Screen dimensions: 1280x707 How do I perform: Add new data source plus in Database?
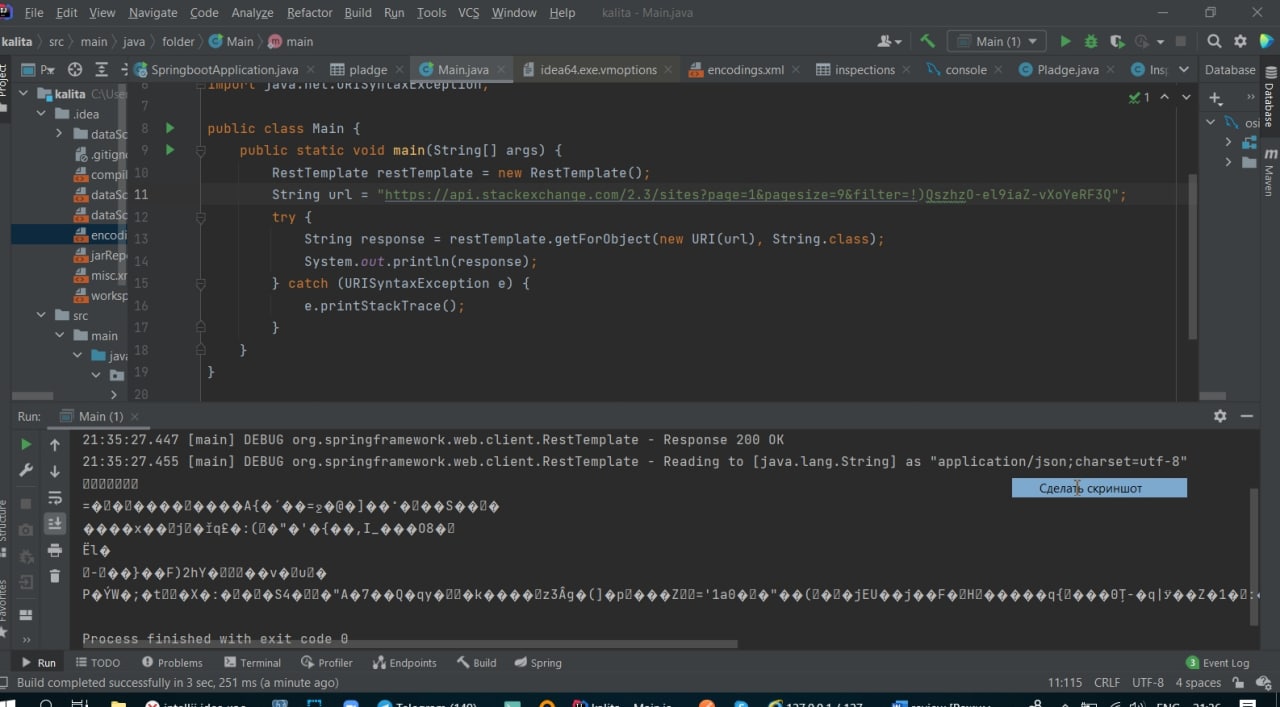coord(1215,98)
